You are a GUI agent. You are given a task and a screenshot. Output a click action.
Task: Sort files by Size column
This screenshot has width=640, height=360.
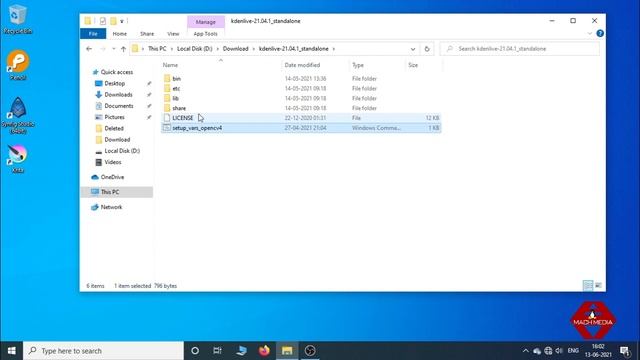pyautogui.click(x=413, y=65)
